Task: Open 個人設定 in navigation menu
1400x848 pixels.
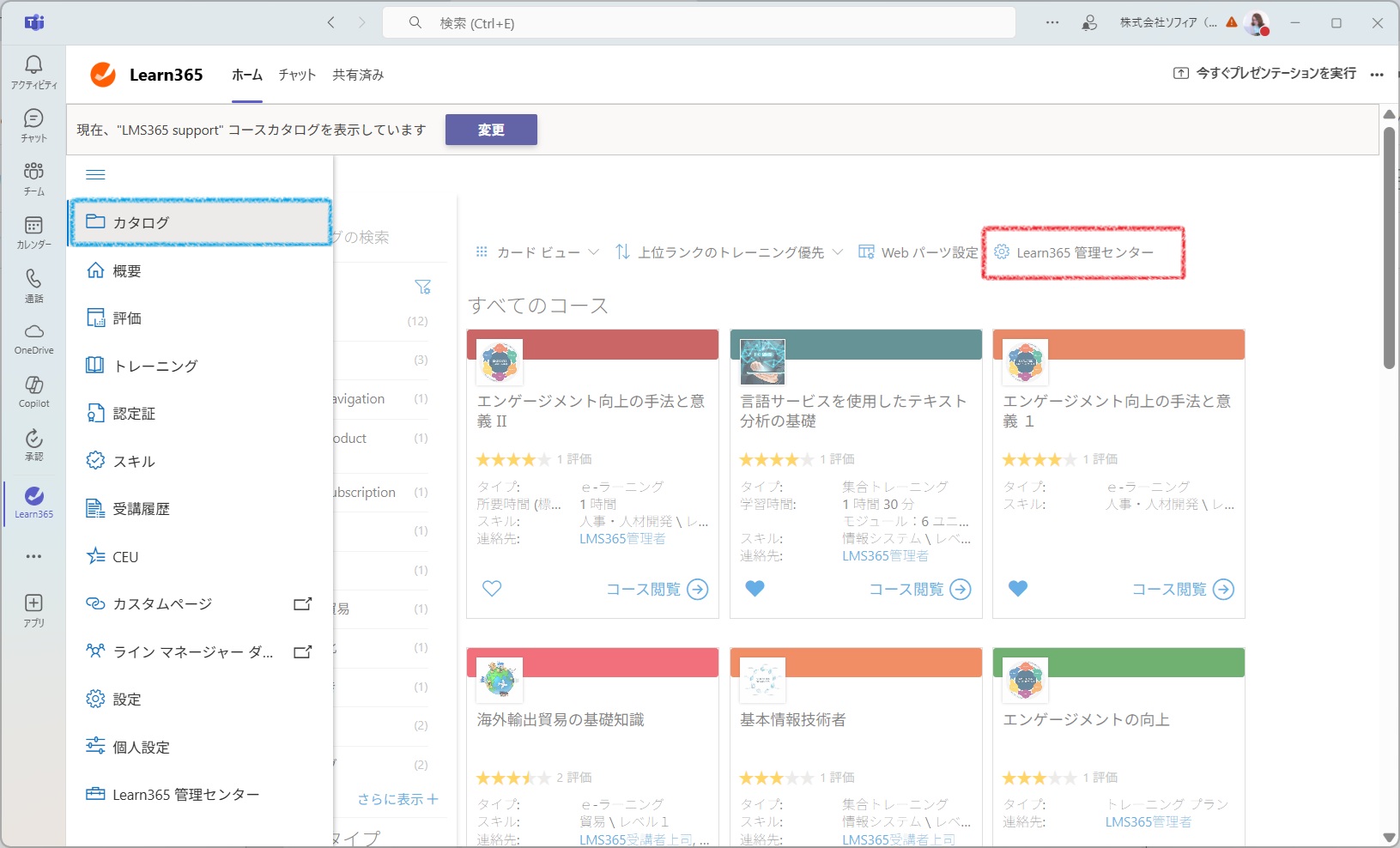Action: (x=200, y=748)
